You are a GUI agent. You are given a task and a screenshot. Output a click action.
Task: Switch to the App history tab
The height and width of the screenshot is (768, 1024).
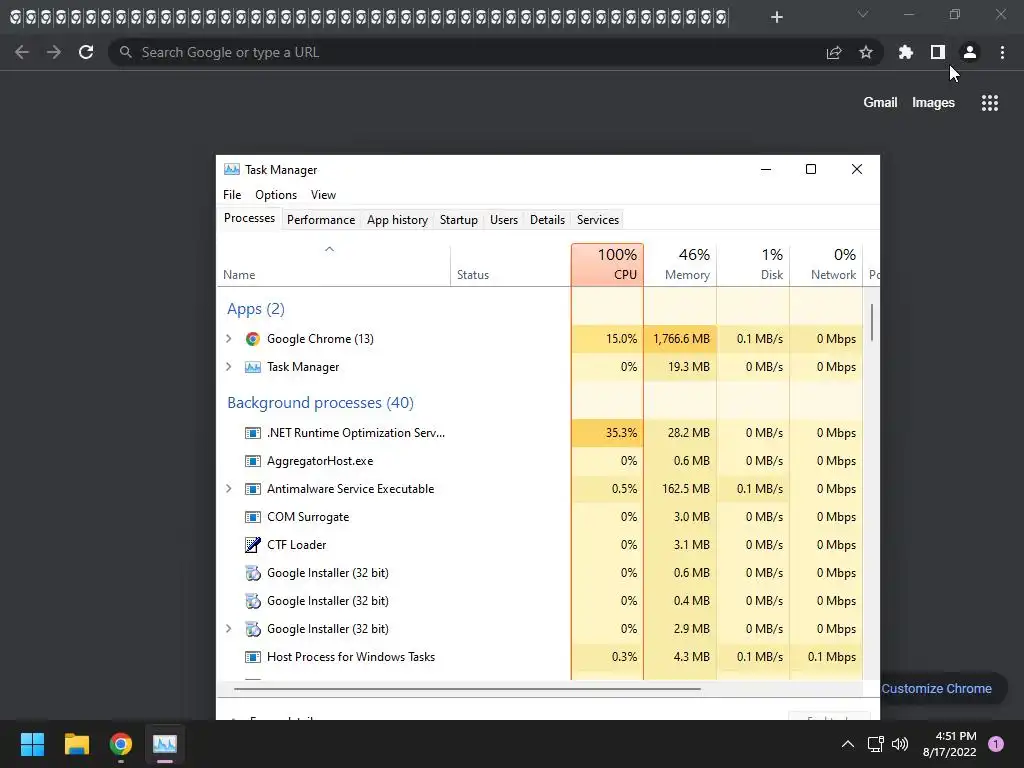(x=397, y=220)
